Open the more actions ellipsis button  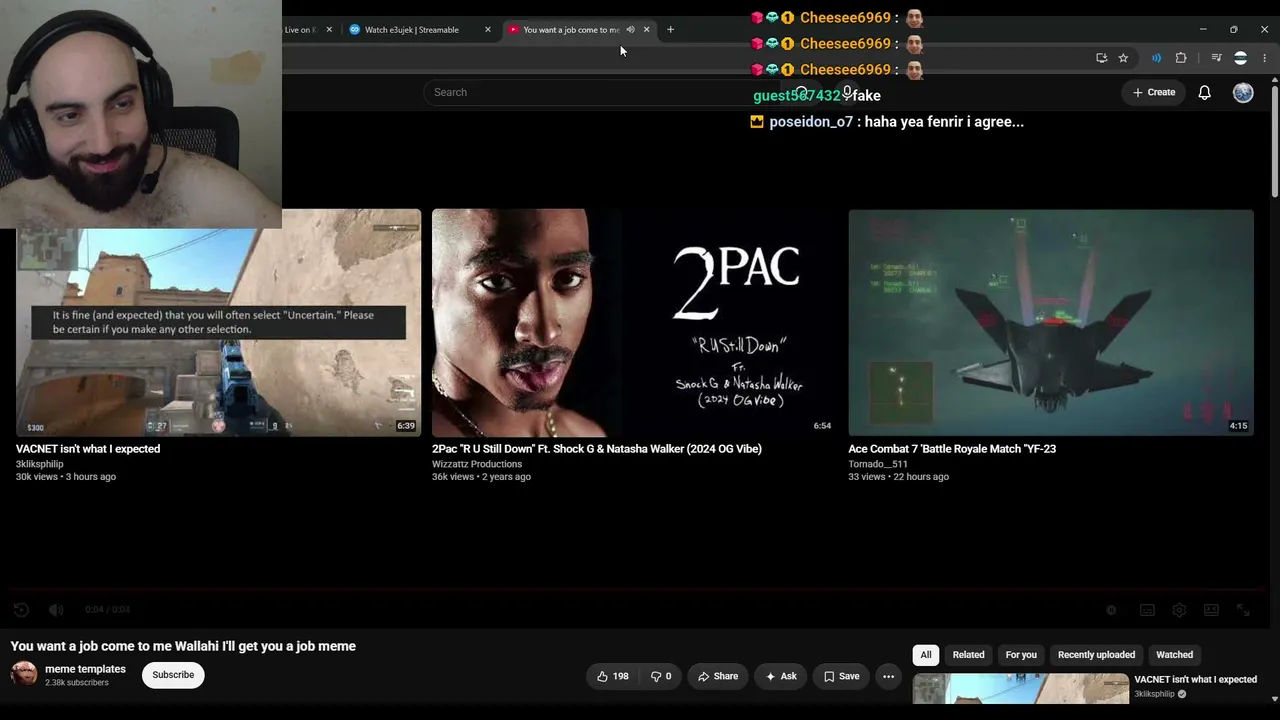(x=888, y=676)
